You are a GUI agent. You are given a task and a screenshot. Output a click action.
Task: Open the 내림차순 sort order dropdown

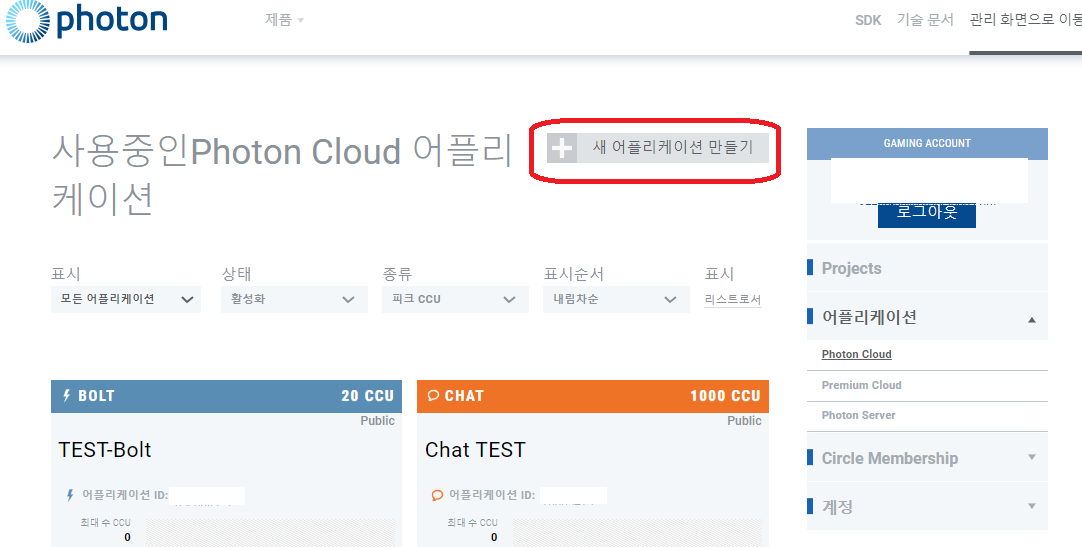pos(616,299)
